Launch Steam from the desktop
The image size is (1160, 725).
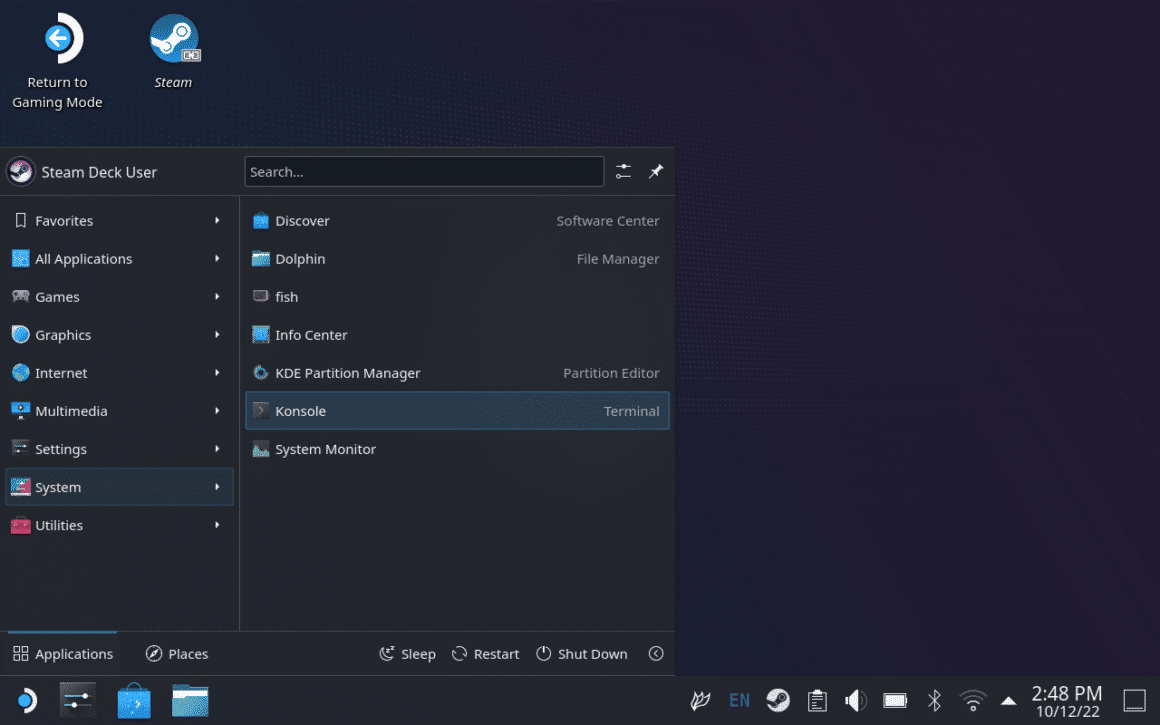(x=174, y=40)
